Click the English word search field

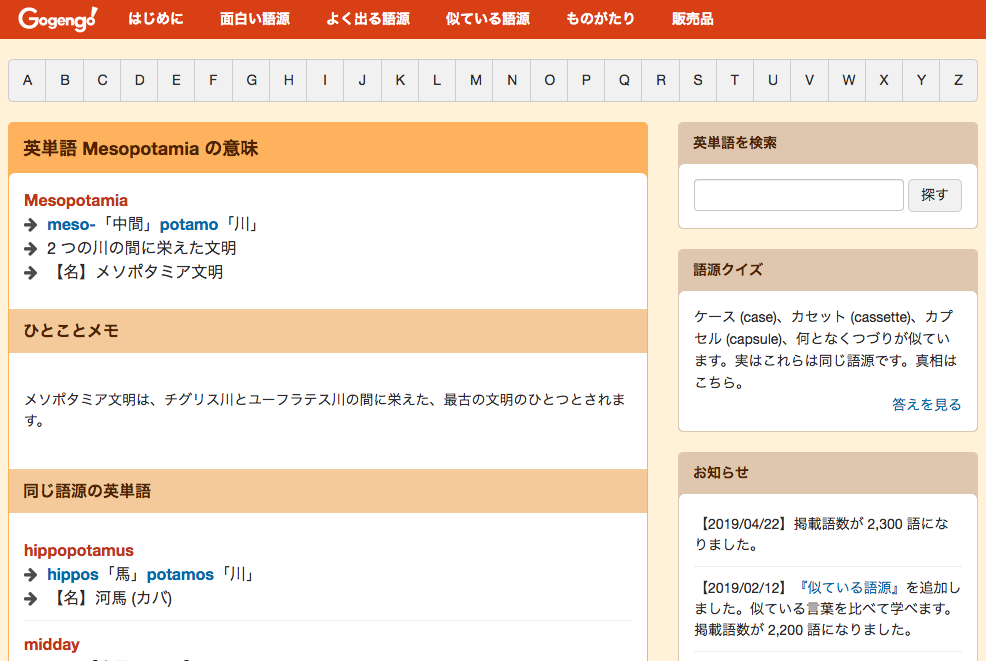click(799, 195)
